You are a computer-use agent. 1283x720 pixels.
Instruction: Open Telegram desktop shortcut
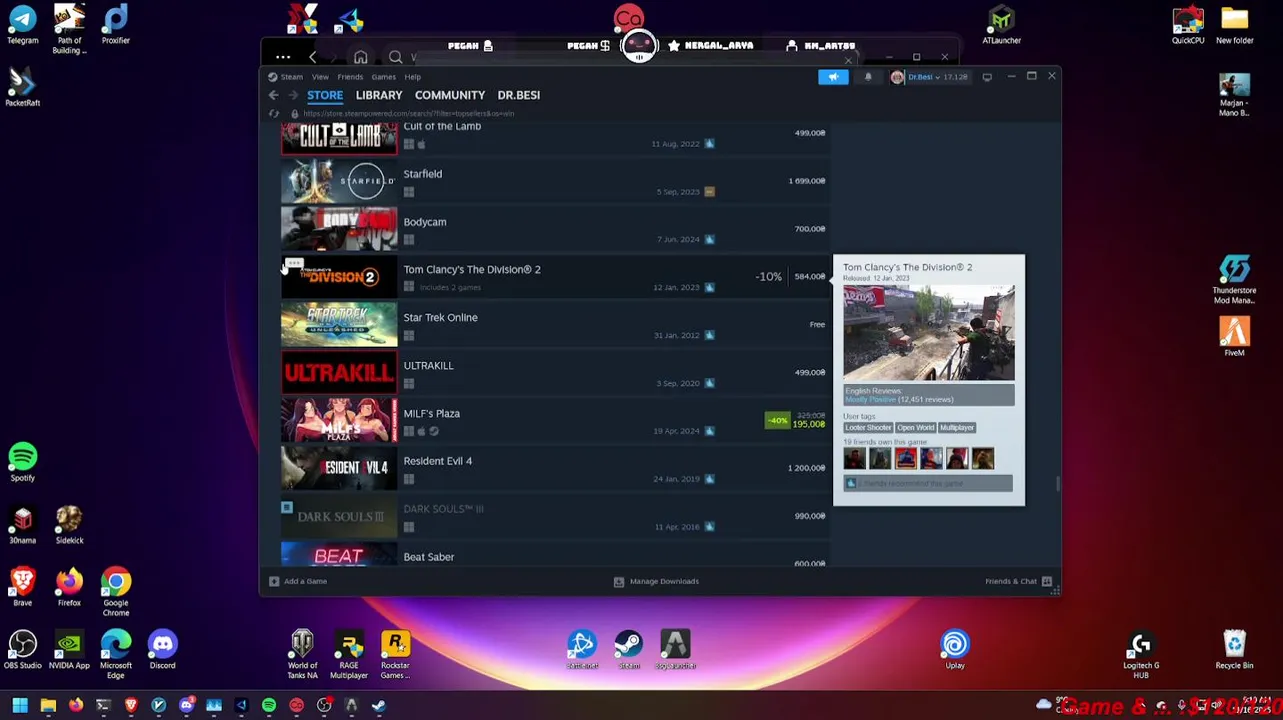click(22, 25)
